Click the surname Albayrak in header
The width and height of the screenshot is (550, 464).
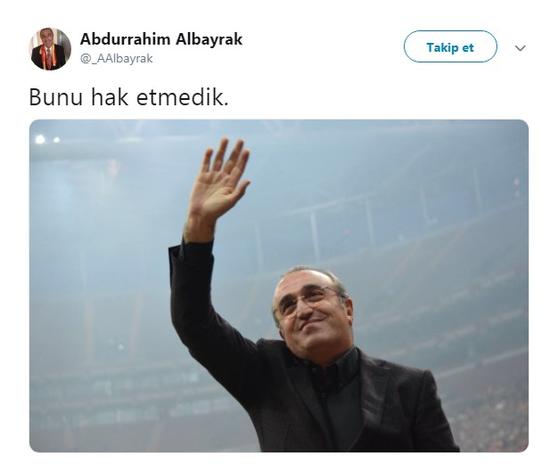coord(209,39)
